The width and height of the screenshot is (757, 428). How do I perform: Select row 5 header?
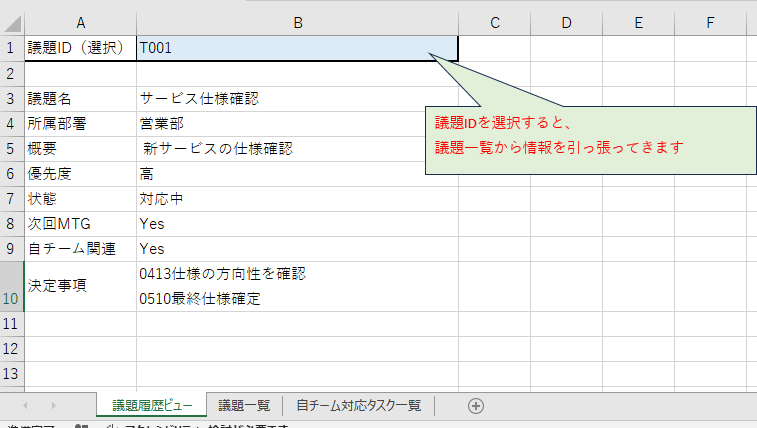pos(12,149)
